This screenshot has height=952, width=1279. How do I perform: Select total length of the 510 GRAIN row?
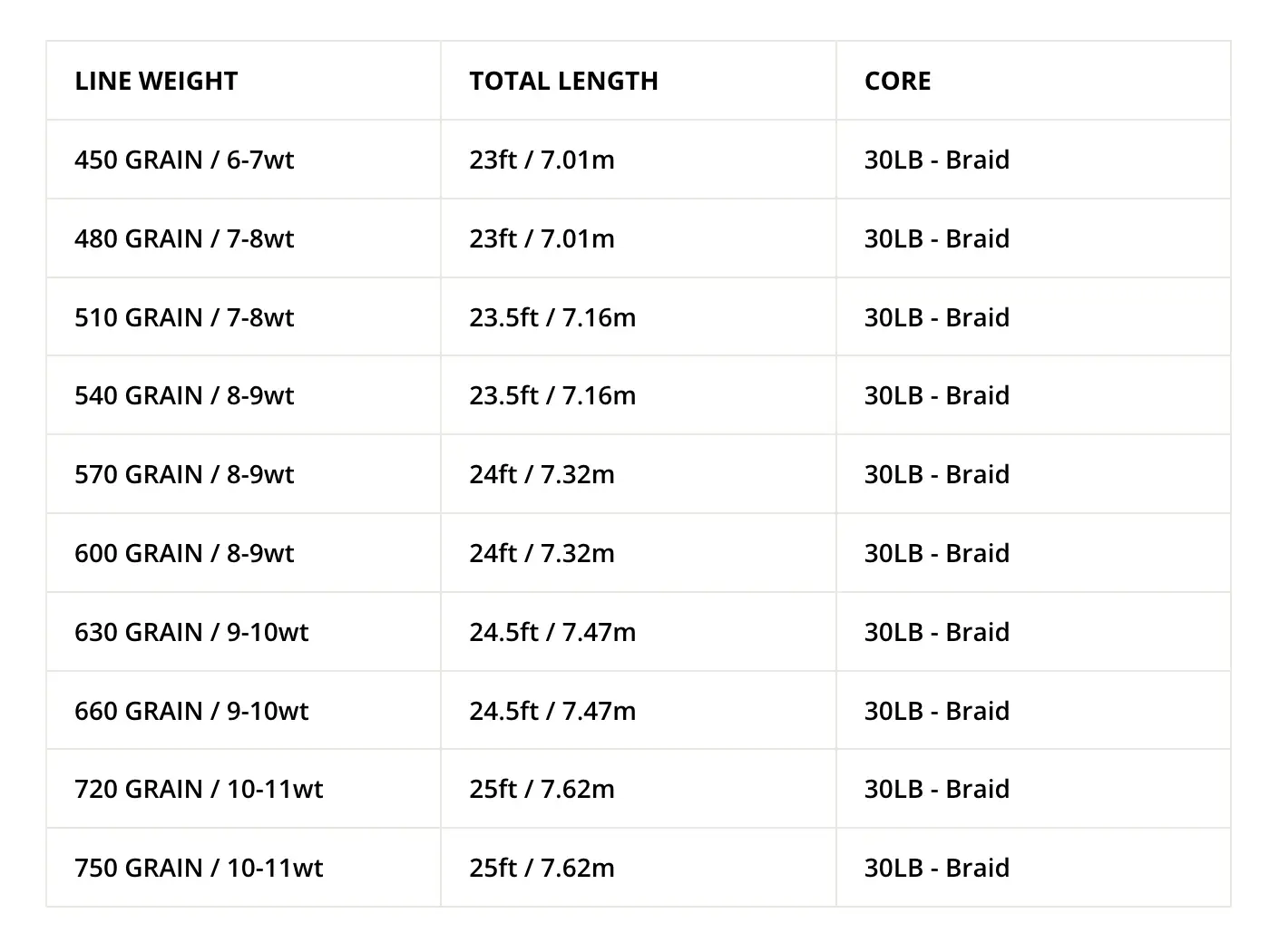[552, 317]
